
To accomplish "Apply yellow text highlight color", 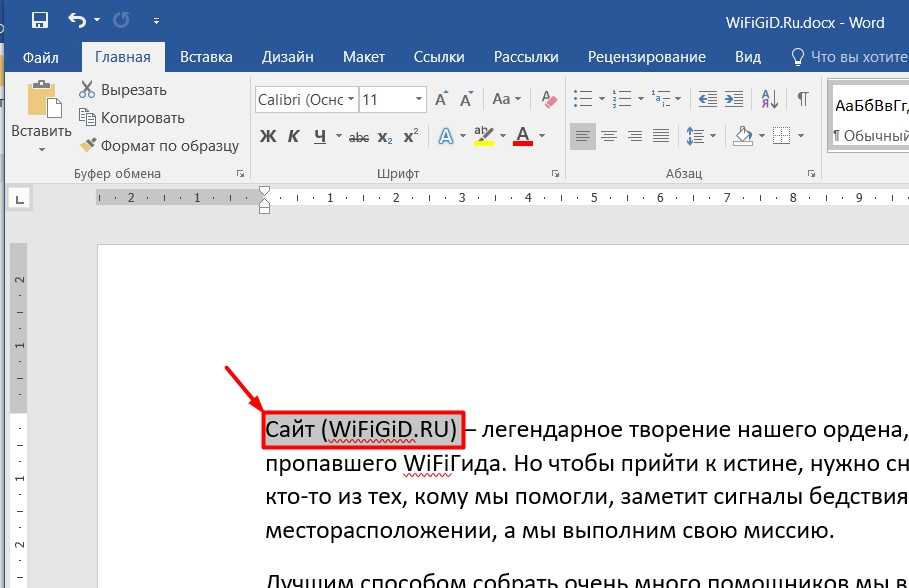I will pos(483,136).
